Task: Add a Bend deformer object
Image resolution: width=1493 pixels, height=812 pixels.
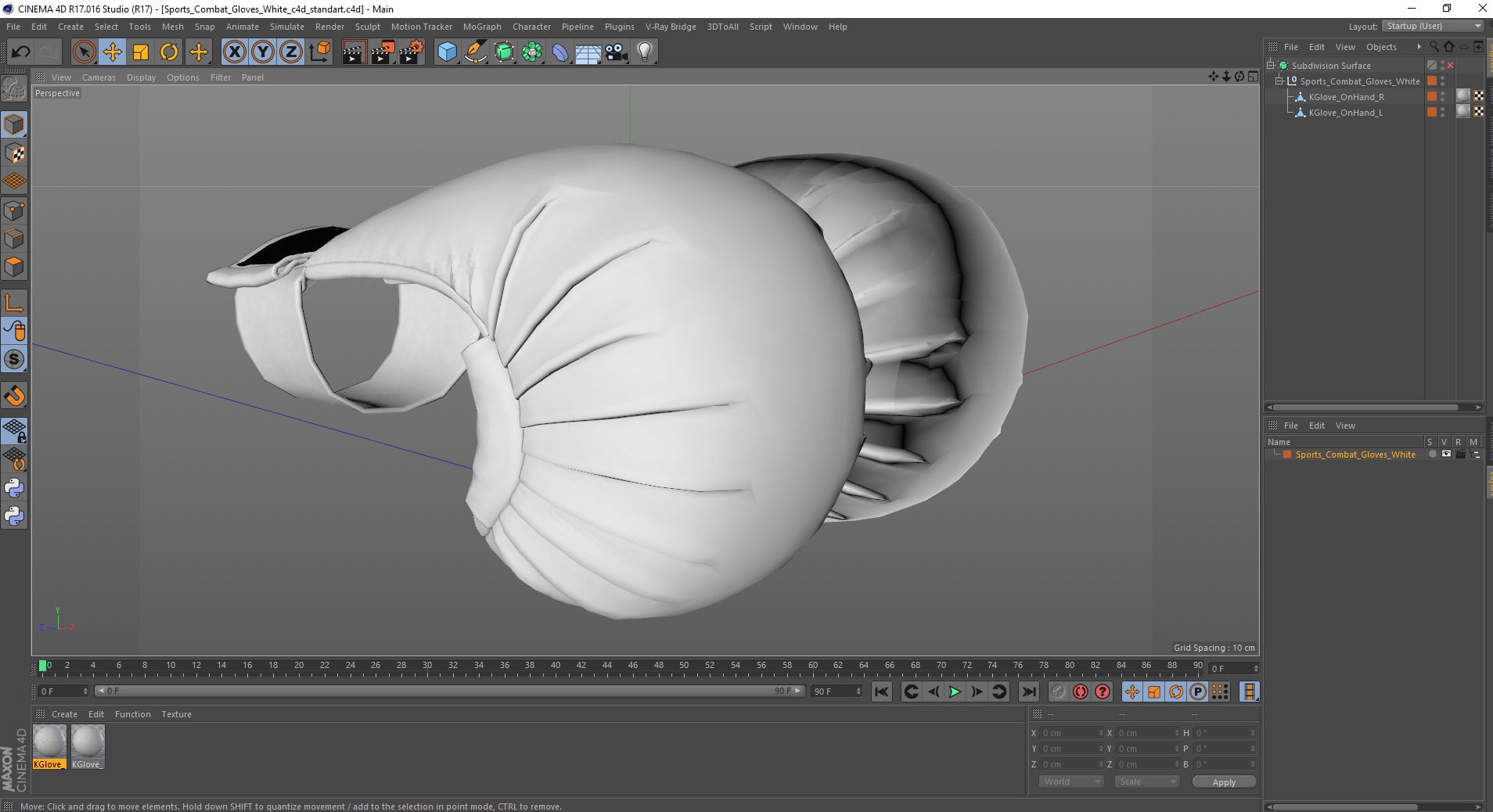Action: 560,52
